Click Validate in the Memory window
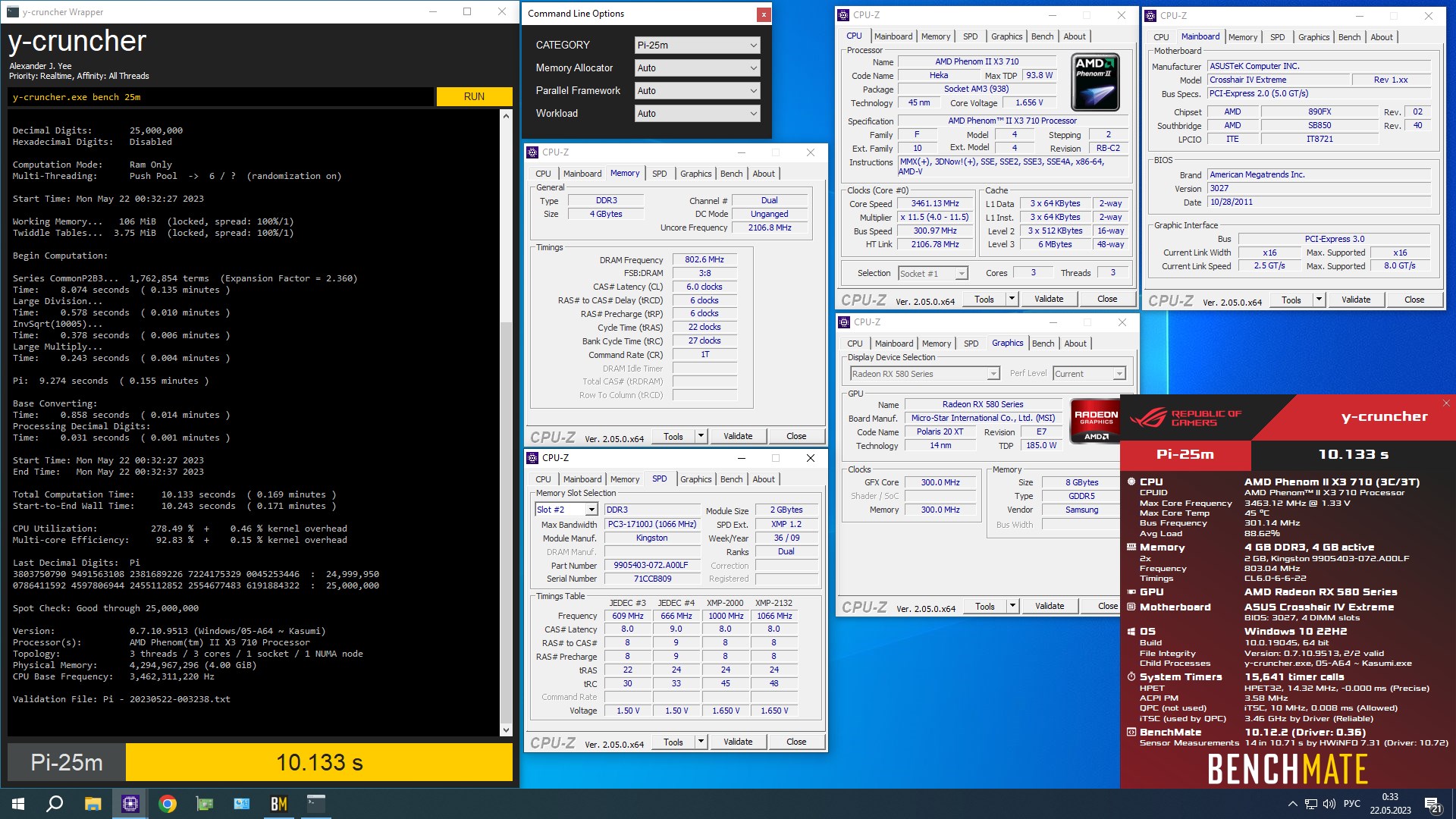Screen dimensions: 1456x819 [x=738, y=437]
